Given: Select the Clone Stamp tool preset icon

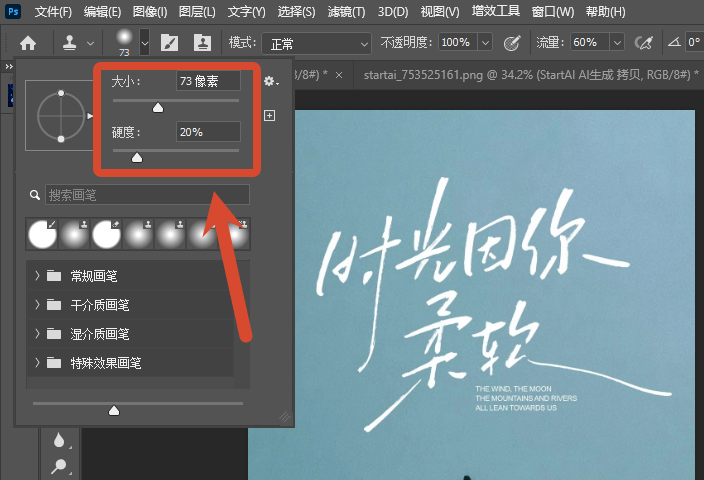Looking at the screenshot, I should (70, 43).
